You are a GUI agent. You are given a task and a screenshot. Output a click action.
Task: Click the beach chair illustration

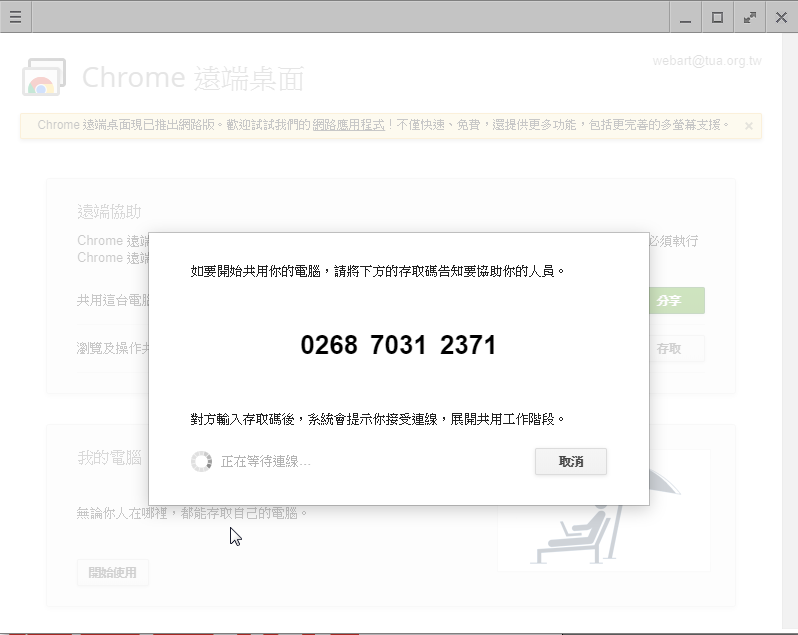pyautogui.click(x=606, y=514)
